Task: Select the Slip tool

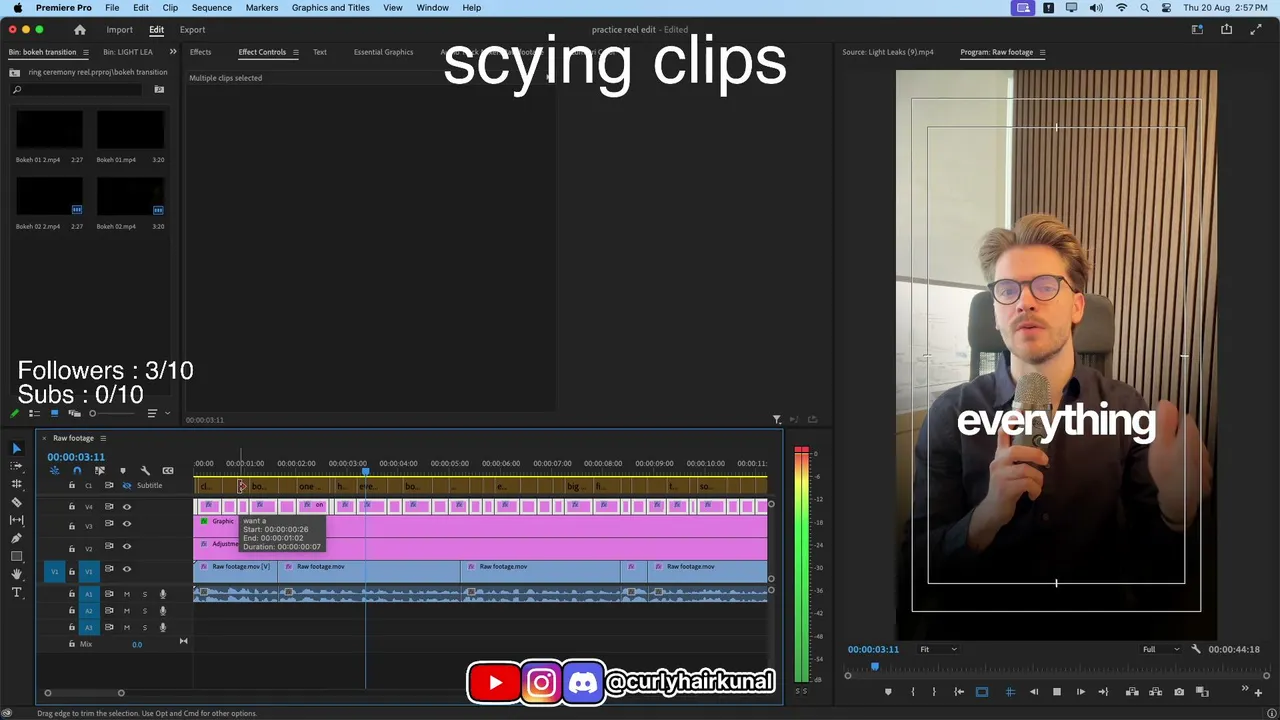Action: click(16, 520)
